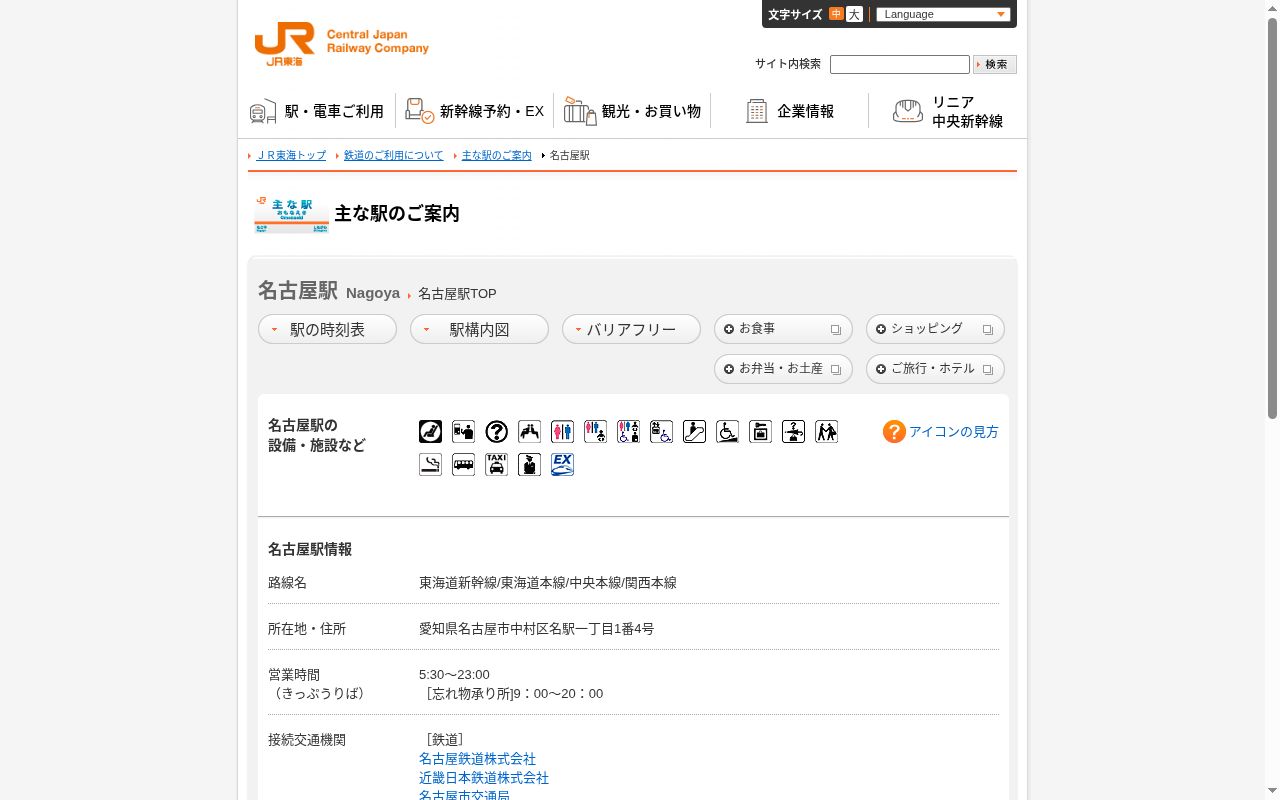
Task: Click the wheelchair ramp icon
Action: pyautogui.click(x=727, y=432)
